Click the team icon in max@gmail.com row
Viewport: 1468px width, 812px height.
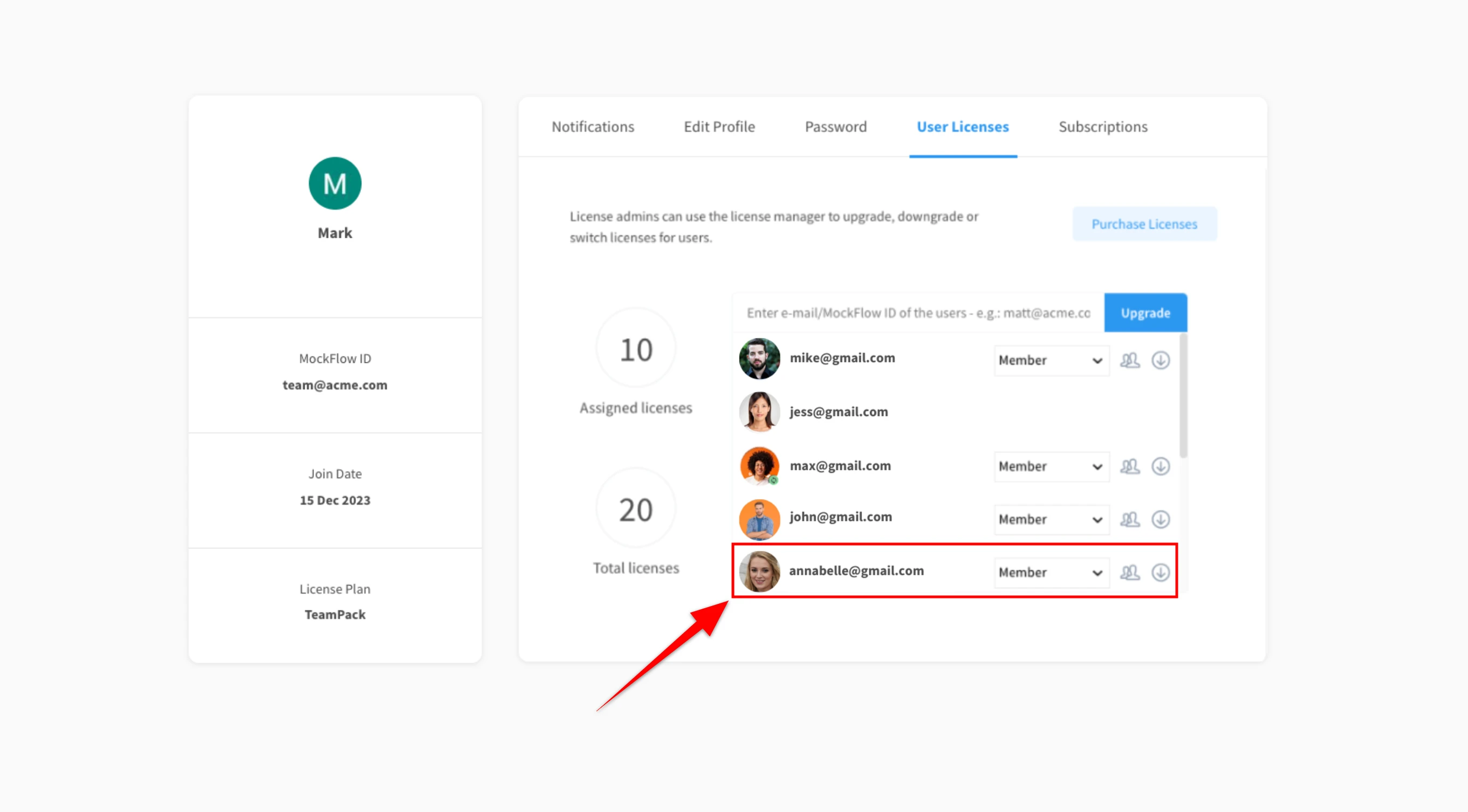pyautogui.click(x=1129, y=466)
